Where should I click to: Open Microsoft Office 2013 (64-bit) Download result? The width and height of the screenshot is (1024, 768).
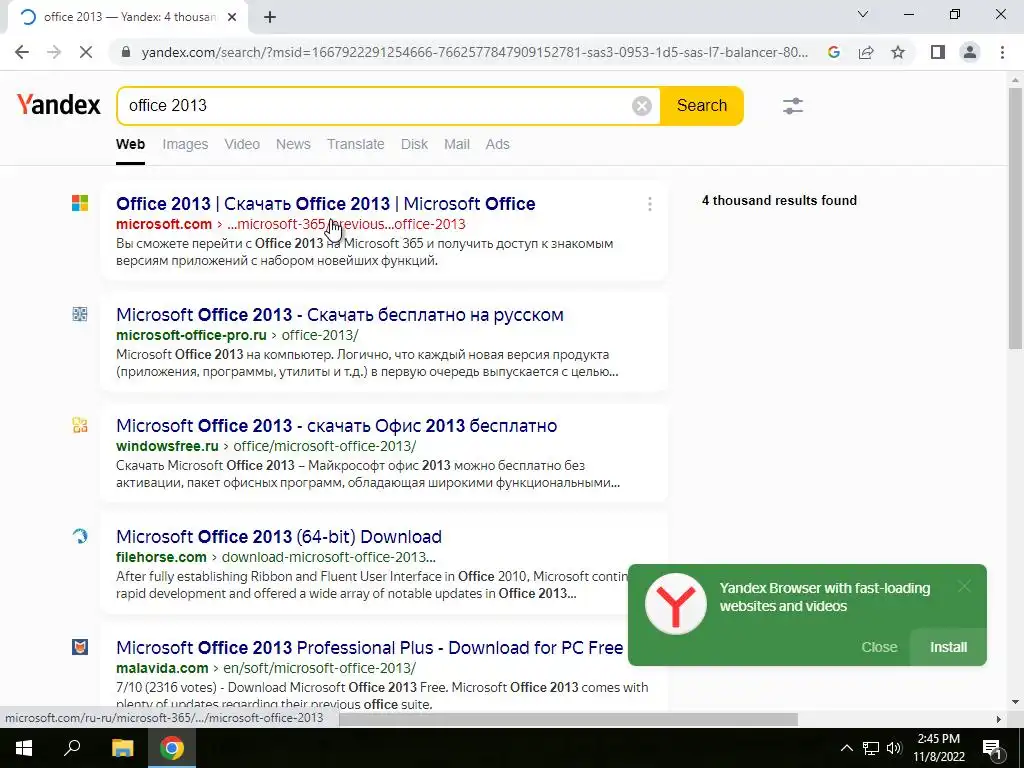[x=279, y=537]
